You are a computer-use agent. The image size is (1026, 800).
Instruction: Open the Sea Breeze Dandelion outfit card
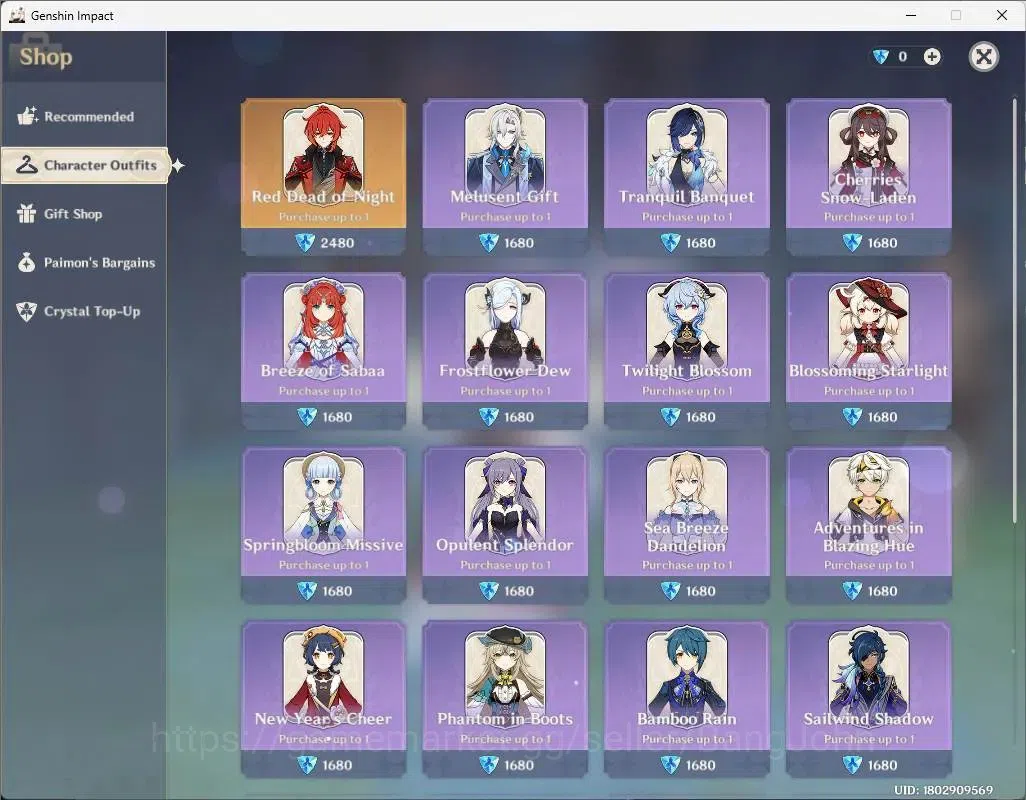pyautogui.click(x=686, y=525)
